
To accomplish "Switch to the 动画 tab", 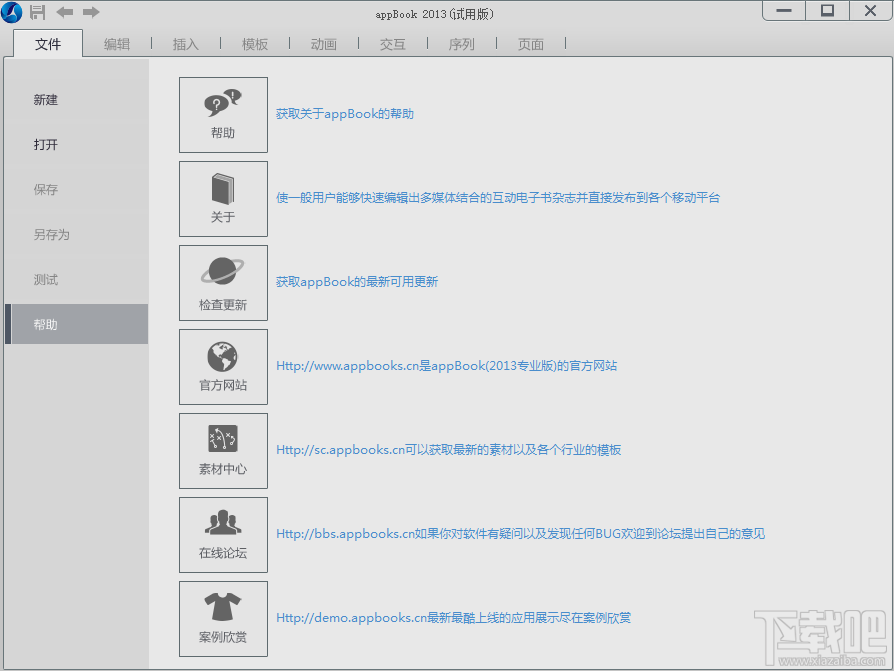I will pyautogui.click(x=324, y=44).
